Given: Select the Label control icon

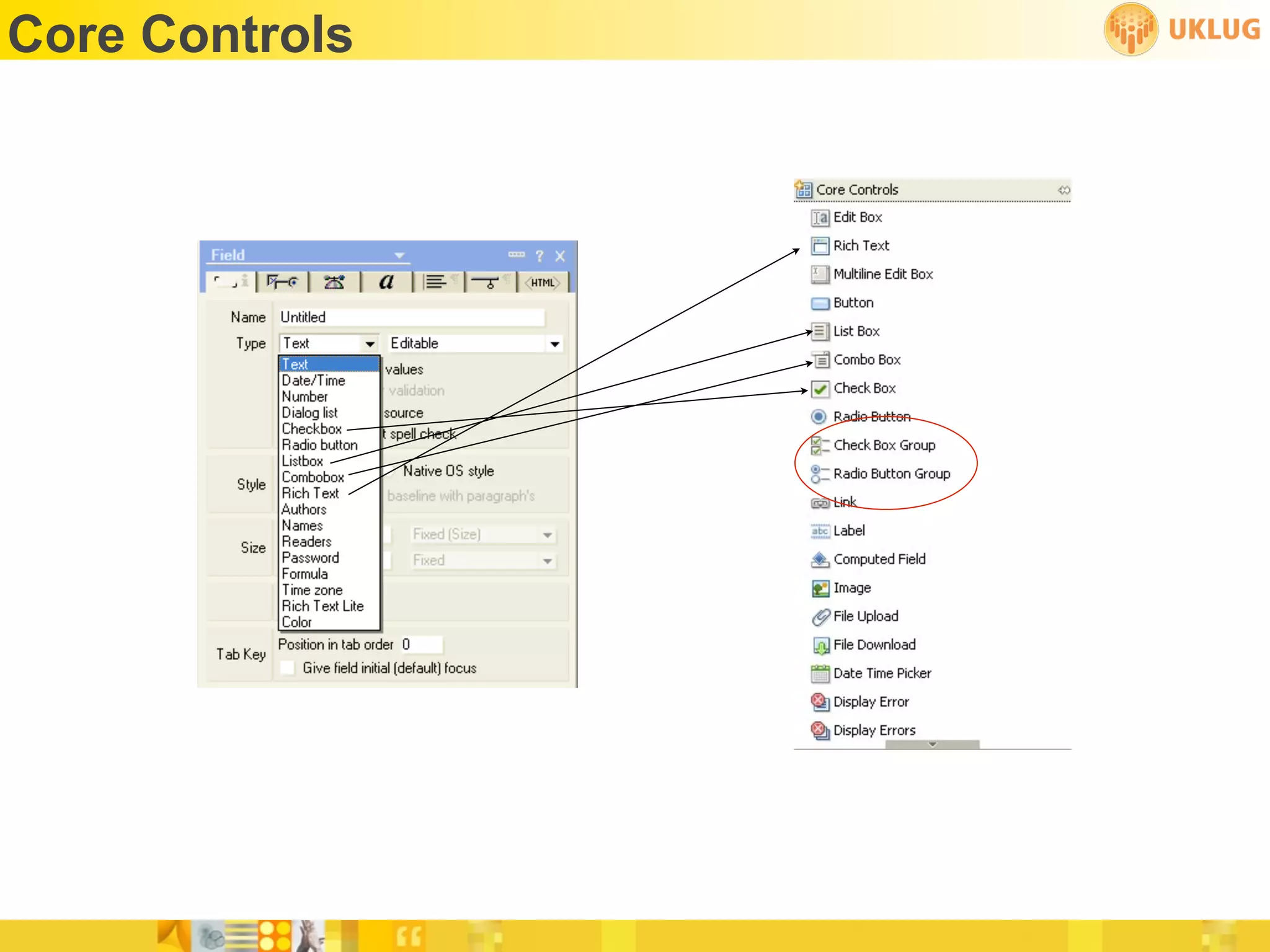Looking at the screenshot, I should pyautogui.click(x=820, y=531).
